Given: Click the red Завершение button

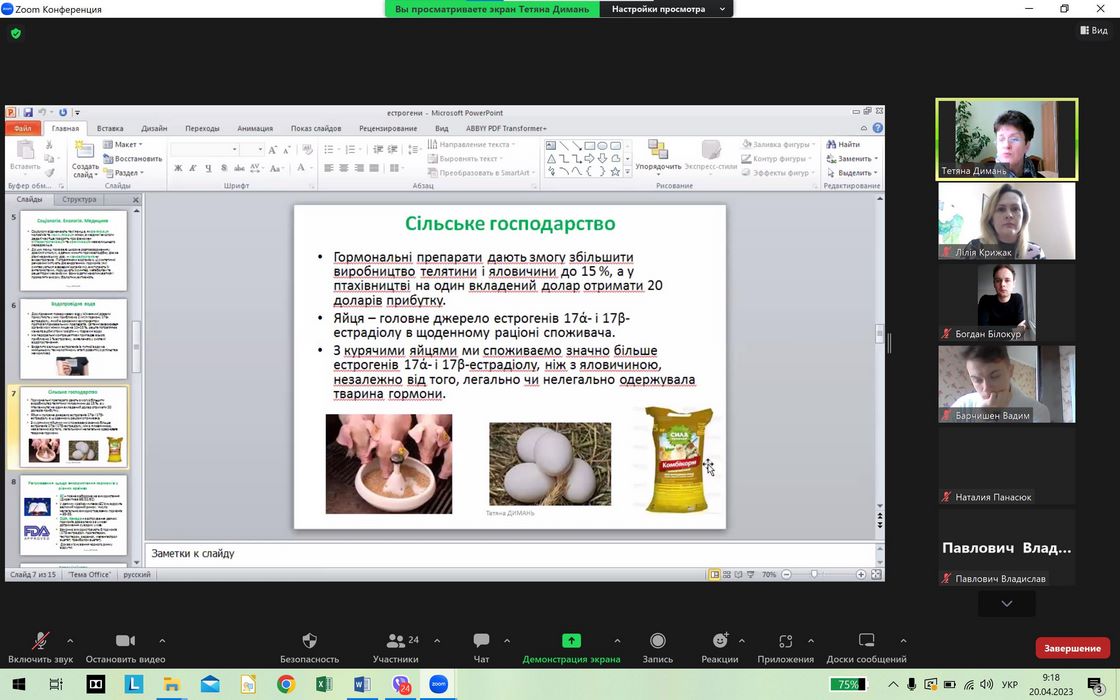Looking at the screenshot, I should (1072, 648).
